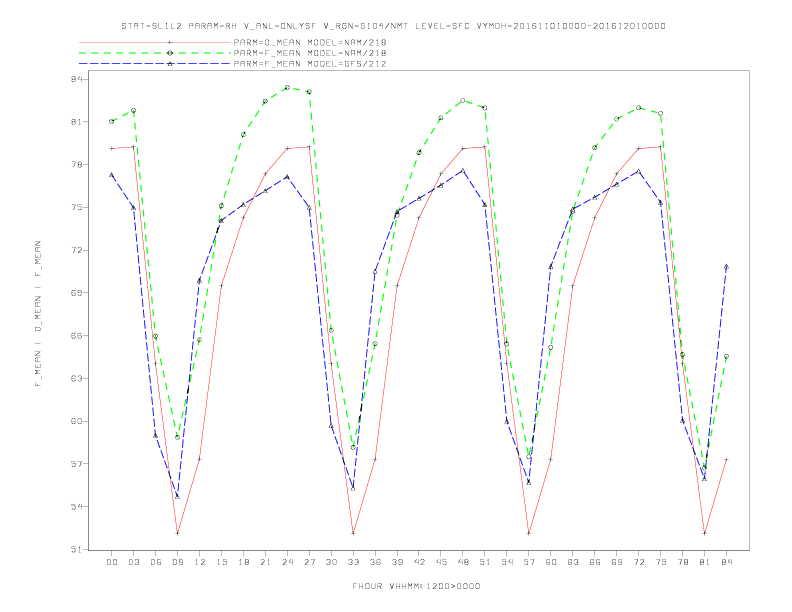Click the x-axis tick label 72
Viewport: 792px width, 612px height.
(639, 562)
